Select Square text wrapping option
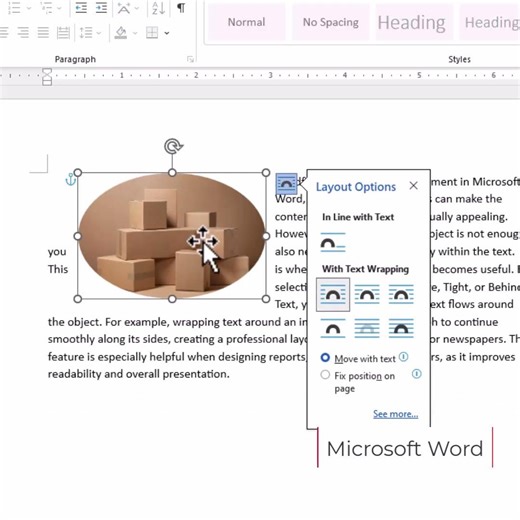520x520 pixels. click(x=333, y=295)
